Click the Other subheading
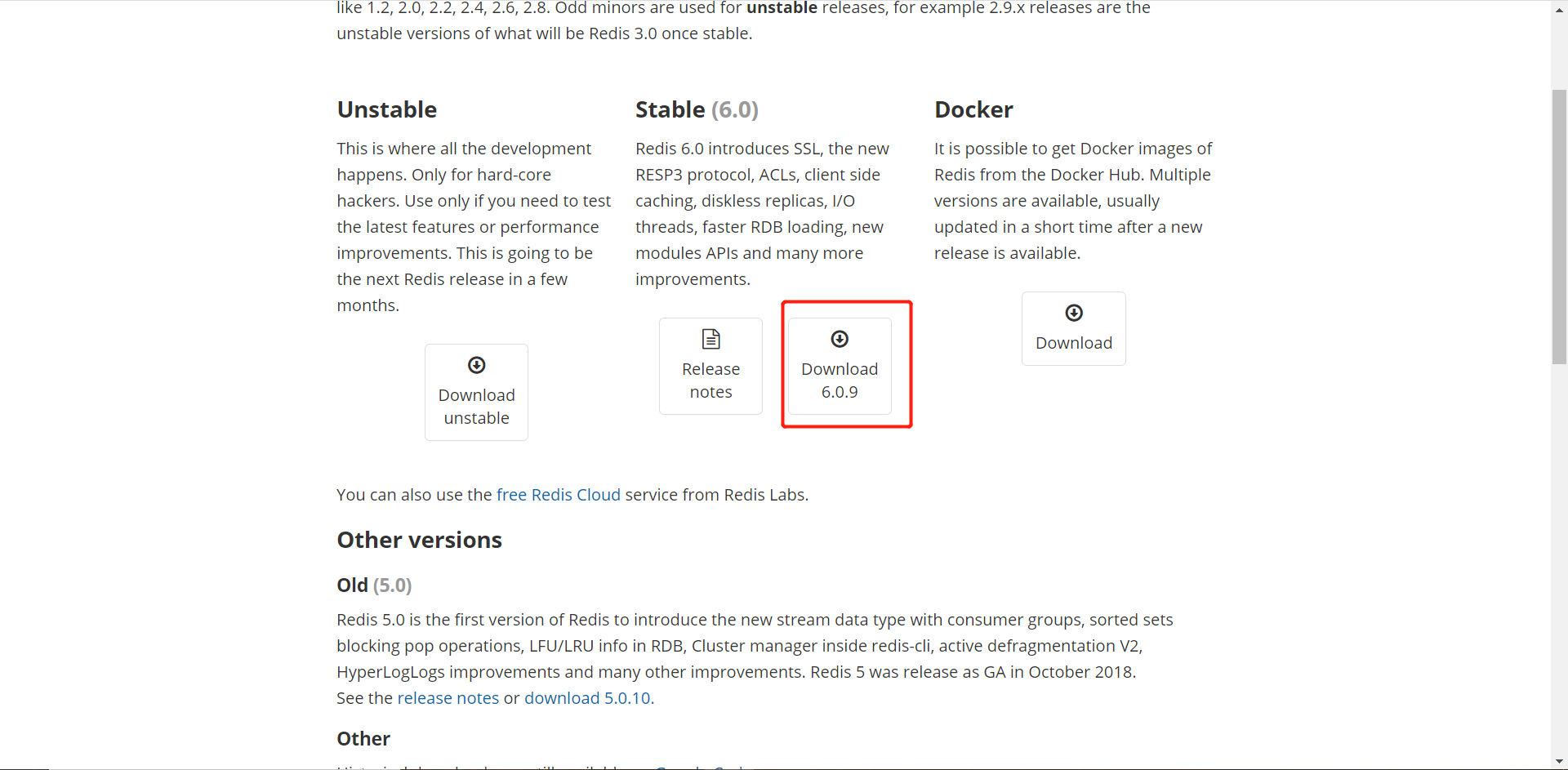The height and width of the screenshot is (770, 1568). click(x=363, y=739)
